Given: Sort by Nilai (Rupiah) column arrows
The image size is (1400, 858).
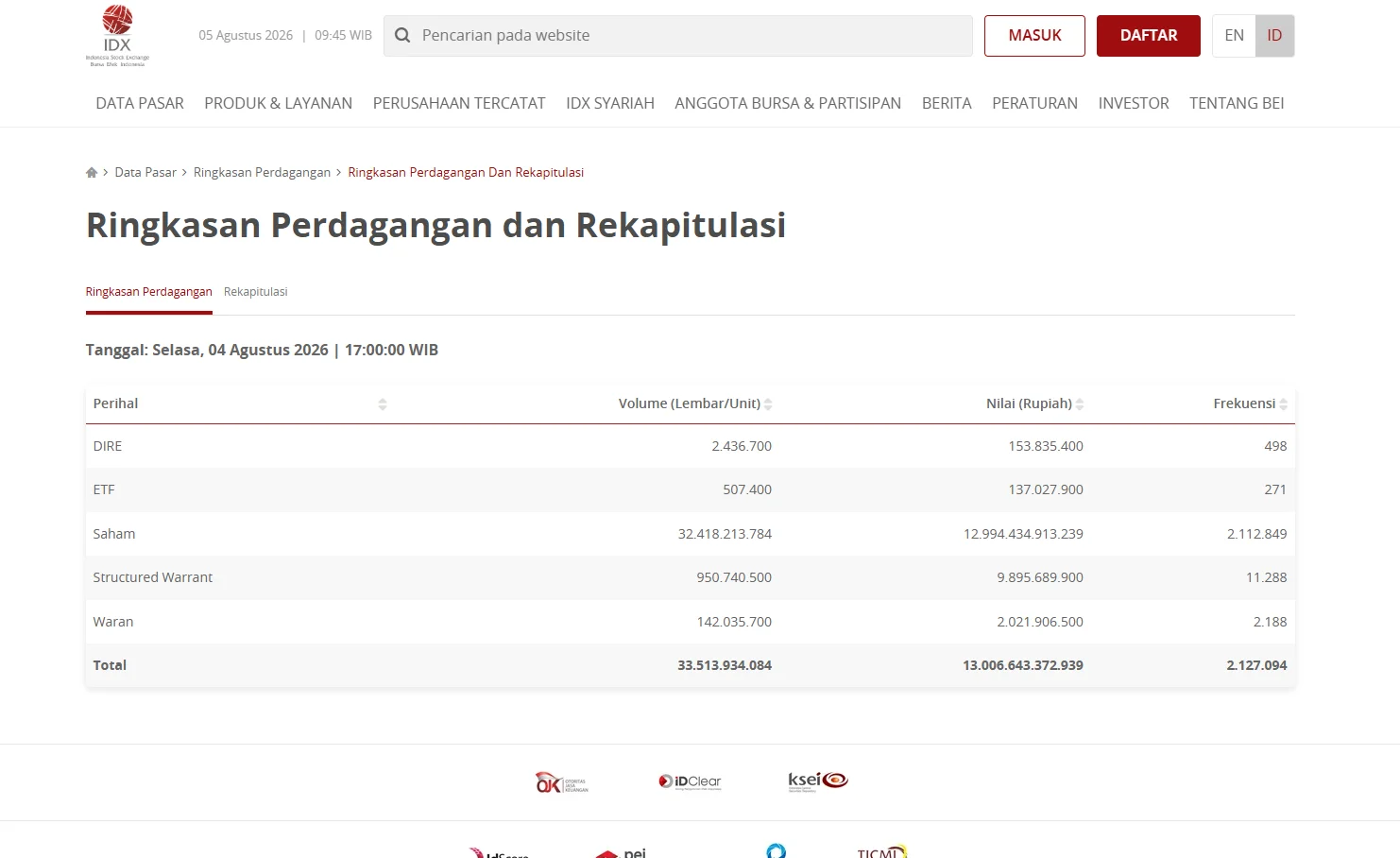Looking at the screenshot, I should pyautogui.click(x=1080, y=404).
